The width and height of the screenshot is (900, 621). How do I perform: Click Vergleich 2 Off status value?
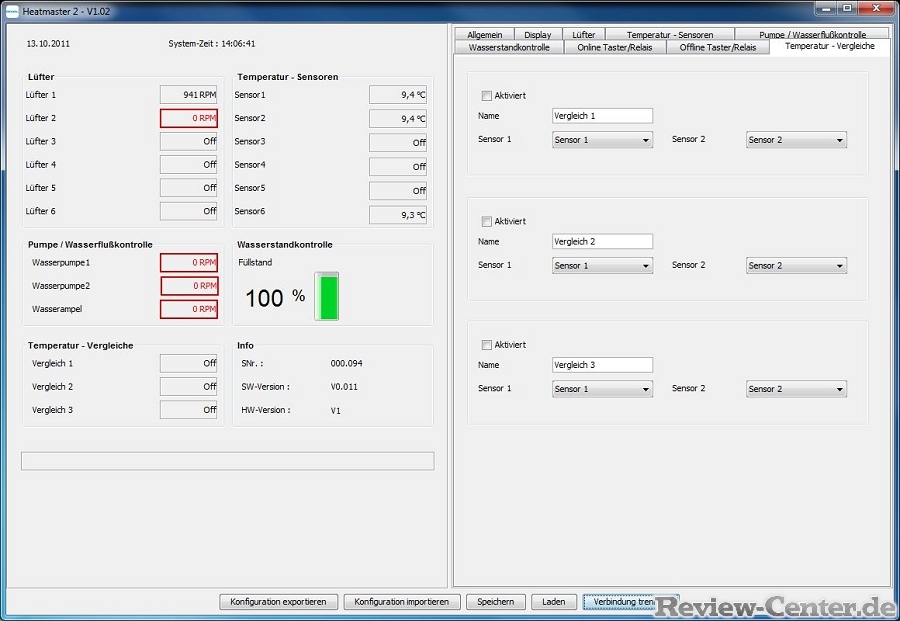[189, 387]
